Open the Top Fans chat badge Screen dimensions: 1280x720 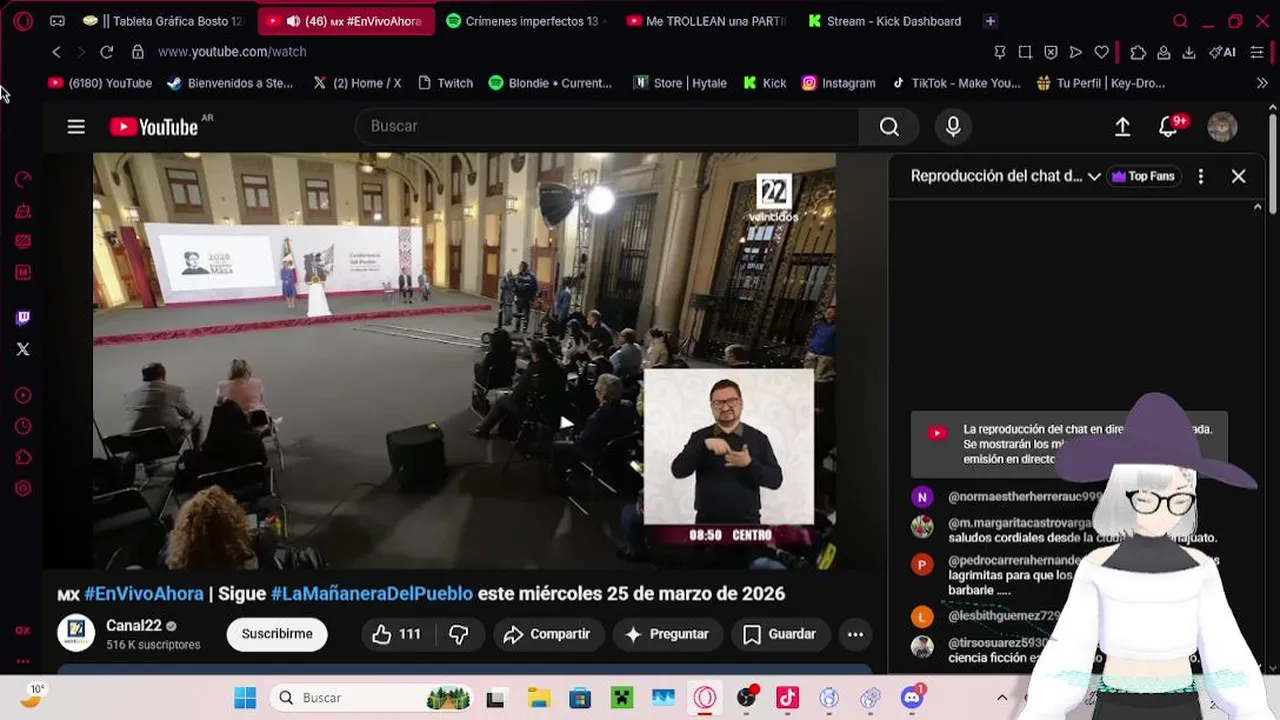tap(1143, 176)
